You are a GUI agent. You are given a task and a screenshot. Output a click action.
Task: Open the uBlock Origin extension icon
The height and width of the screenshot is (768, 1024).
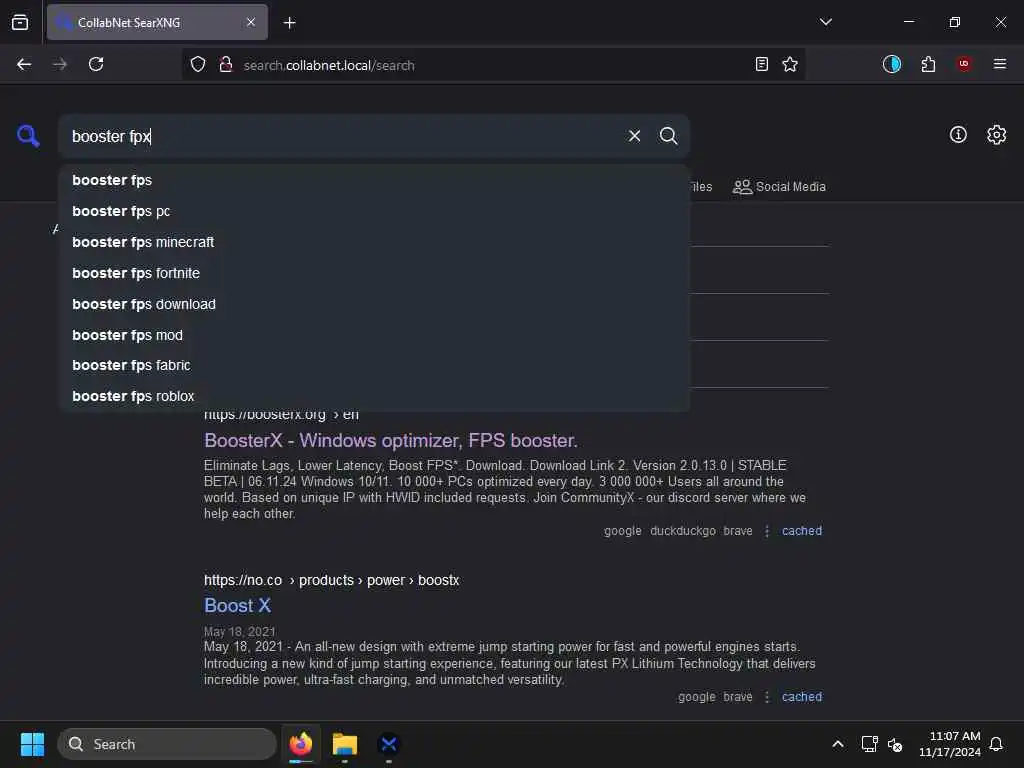(x=964, y=64)
